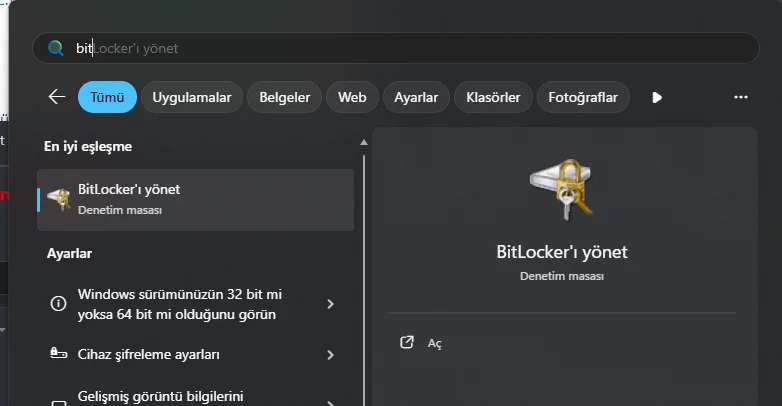
Task: Click Denetim masası subtitle in preview pane
Action: pyautogui.click(x=562, y=276)
